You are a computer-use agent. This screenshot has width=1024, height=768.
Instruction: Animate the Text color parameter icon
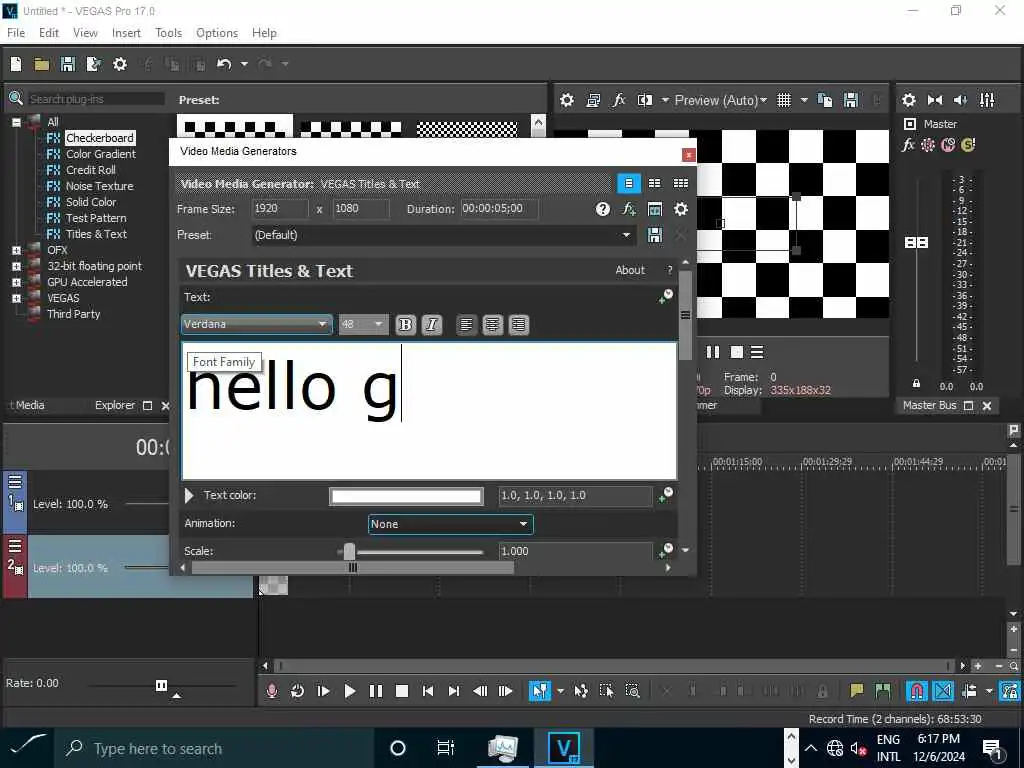[x=665, y=495]
